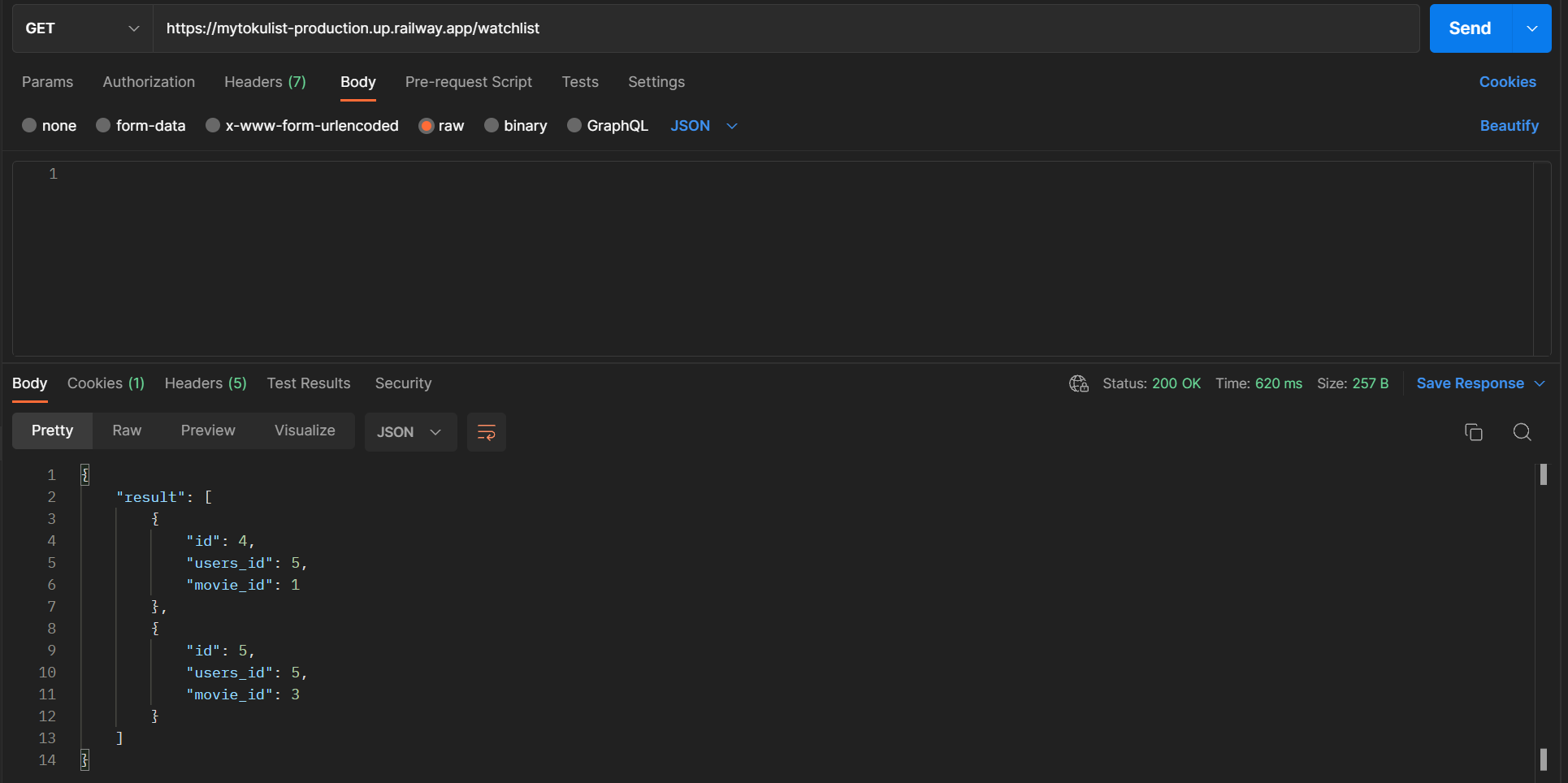Click into the request URL field
The height and width of the screenshot is (783, 1568).
786,28
